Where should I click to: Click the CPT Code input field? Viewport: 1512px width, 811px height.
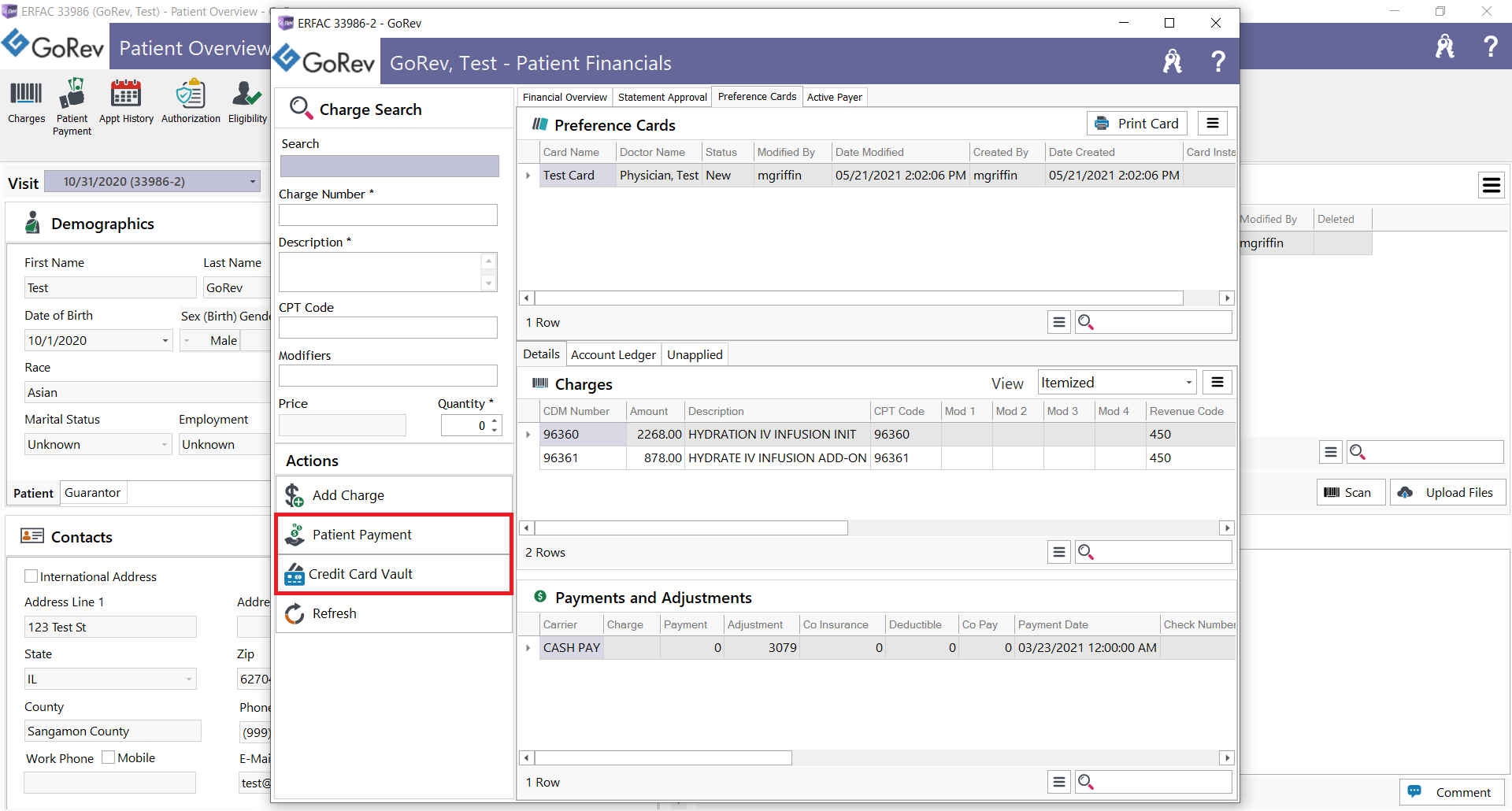pos(387,328)
